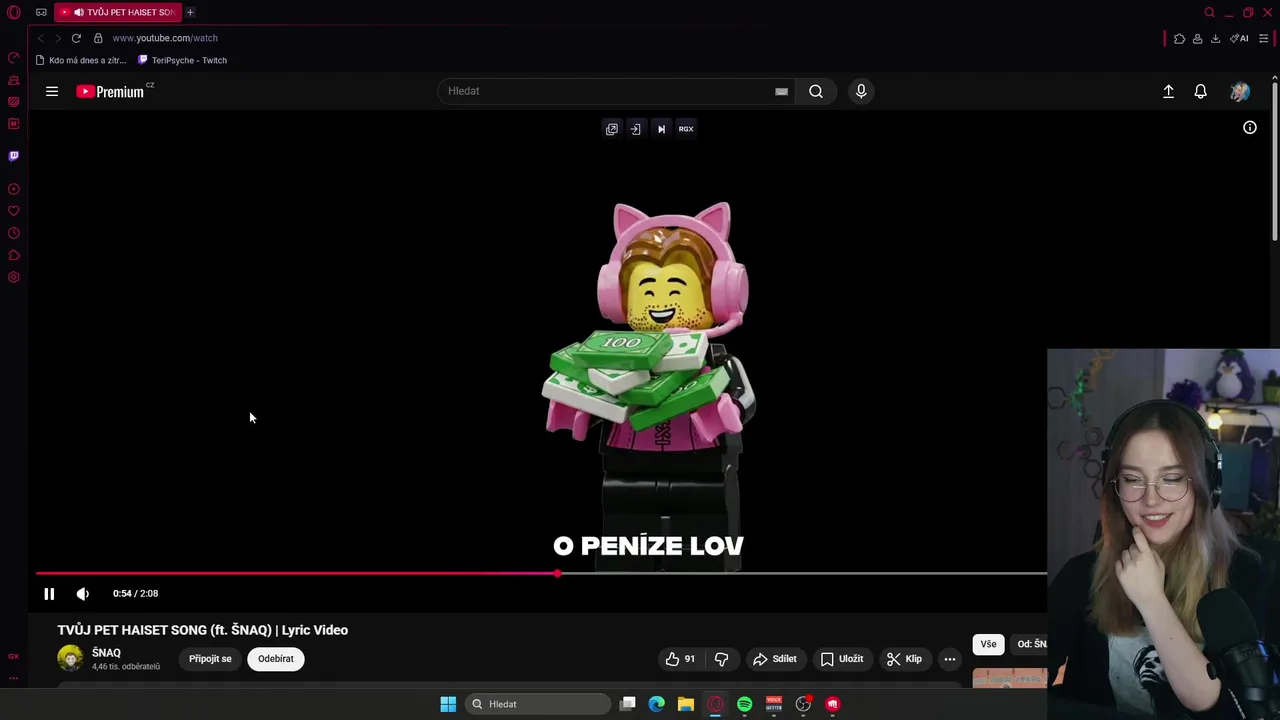Click the arrow-into-box icon above the video
The image size is (1280, 720).
click(x=635, y=129)
